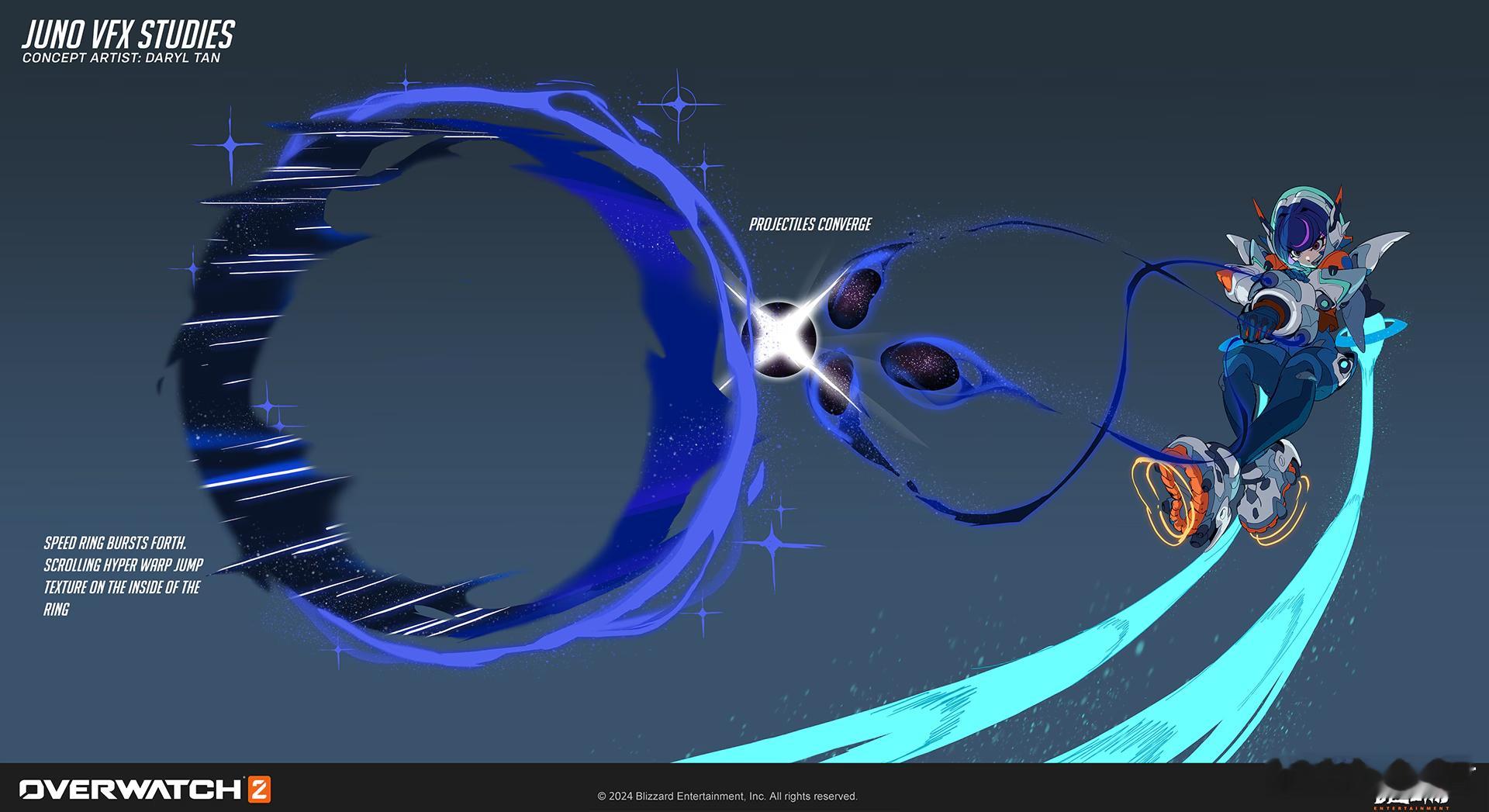Click the "SPEED RING BURSTS FORTH." caption line
This screenshot has height=812, width=1489.
point(115,543)
